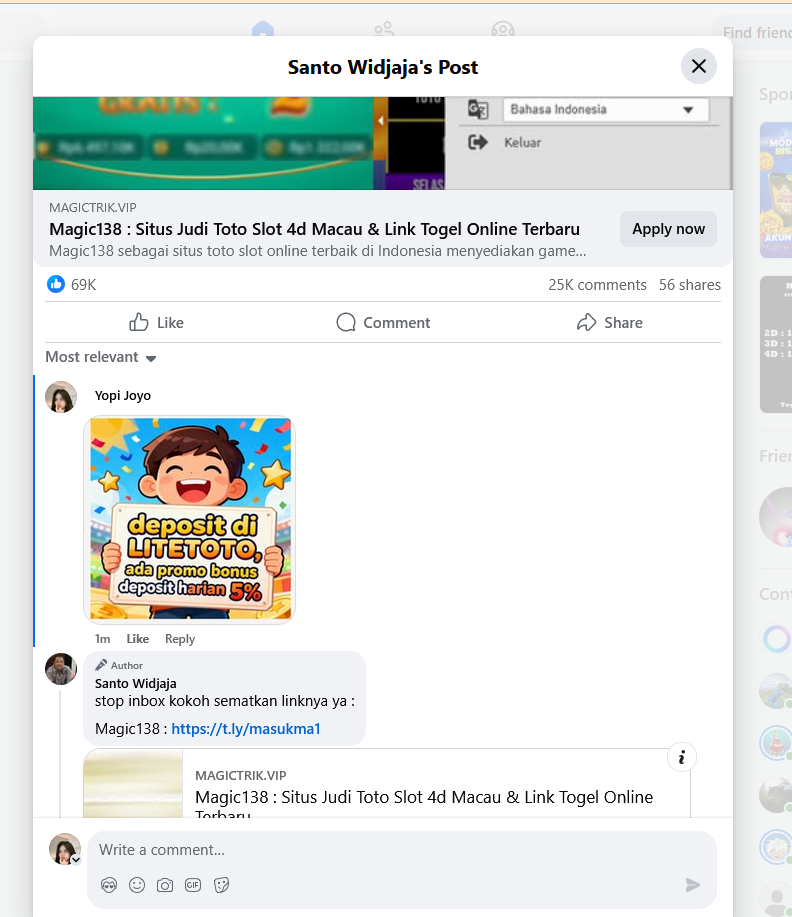This screenshot has height=917, width=792.
Task: Open the second sponsored ad with 2D 3D 4D
Action: (x=776, y=344)
